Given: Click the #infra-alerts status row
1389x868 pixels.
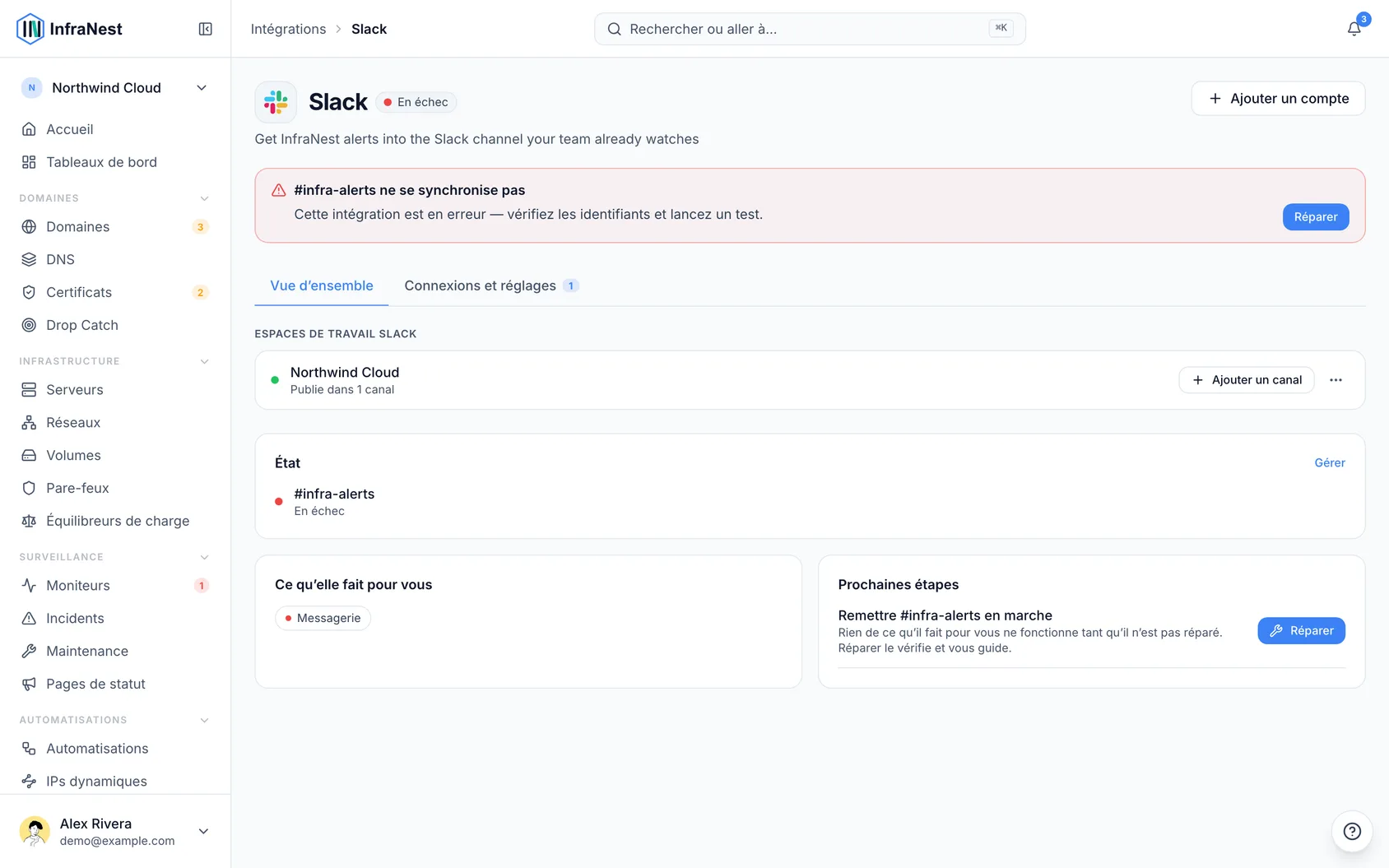Looking at the screenshot, I should (x=810, y=502).
